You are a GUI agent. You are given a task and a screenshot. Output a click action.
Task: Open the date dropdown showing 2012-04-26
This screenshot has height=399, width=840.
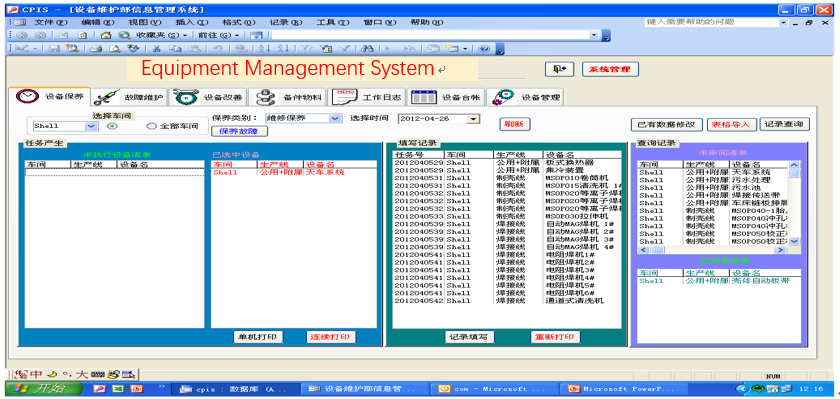(x=473, y=119)
